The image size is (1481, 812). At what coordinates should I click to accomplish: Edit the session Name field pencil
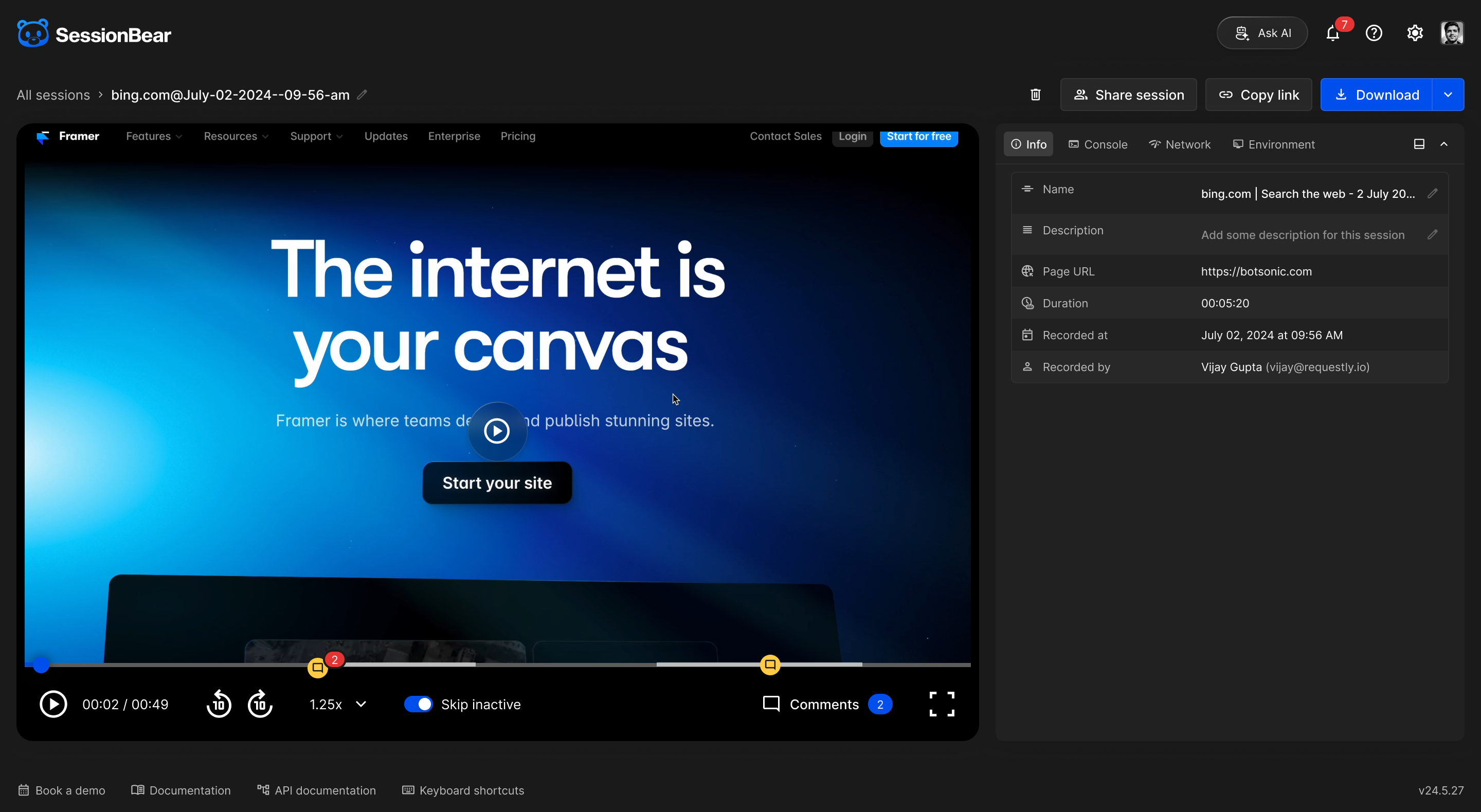point(1432,194)
